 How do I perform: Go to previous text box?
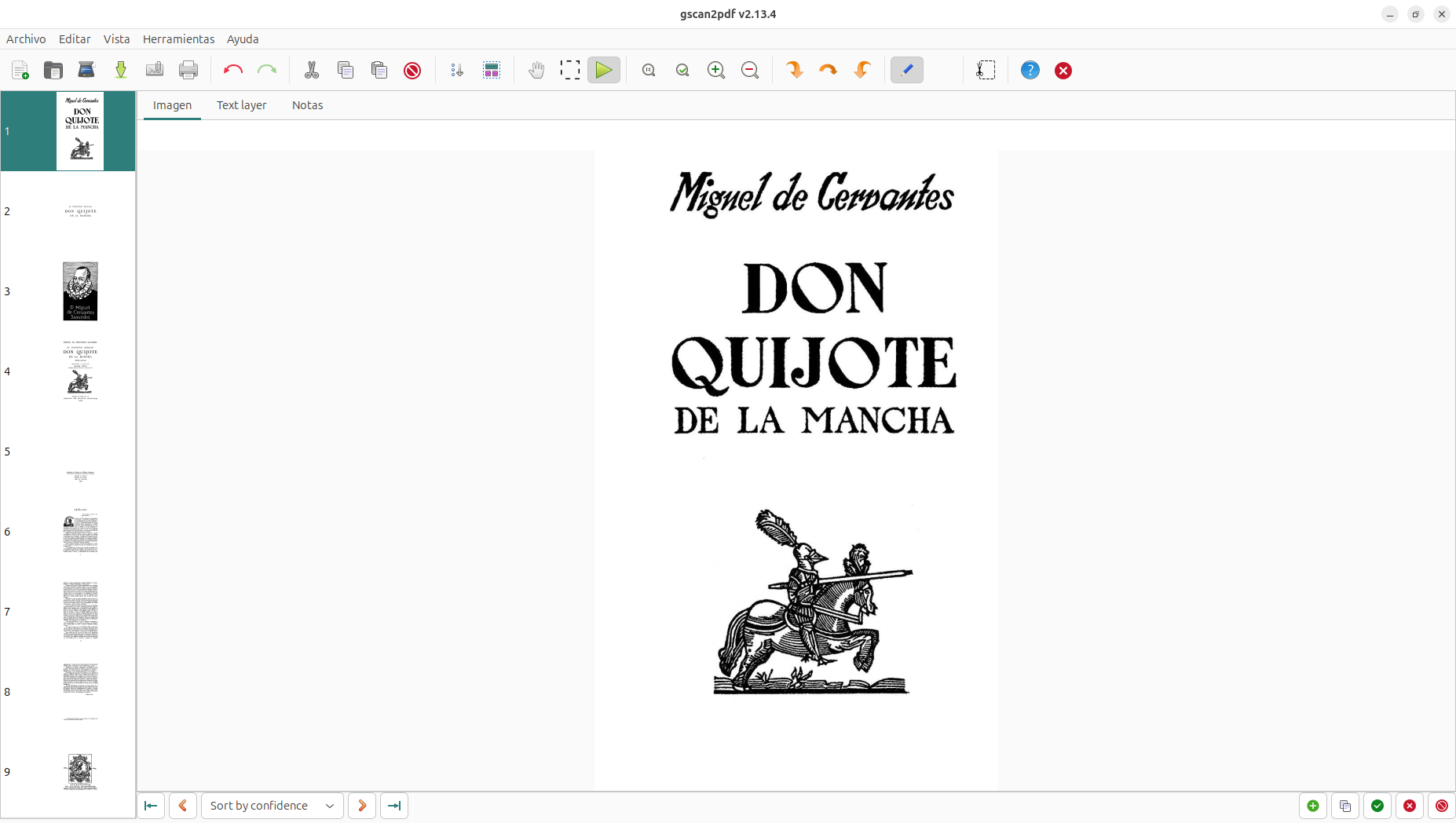point(183,806)
